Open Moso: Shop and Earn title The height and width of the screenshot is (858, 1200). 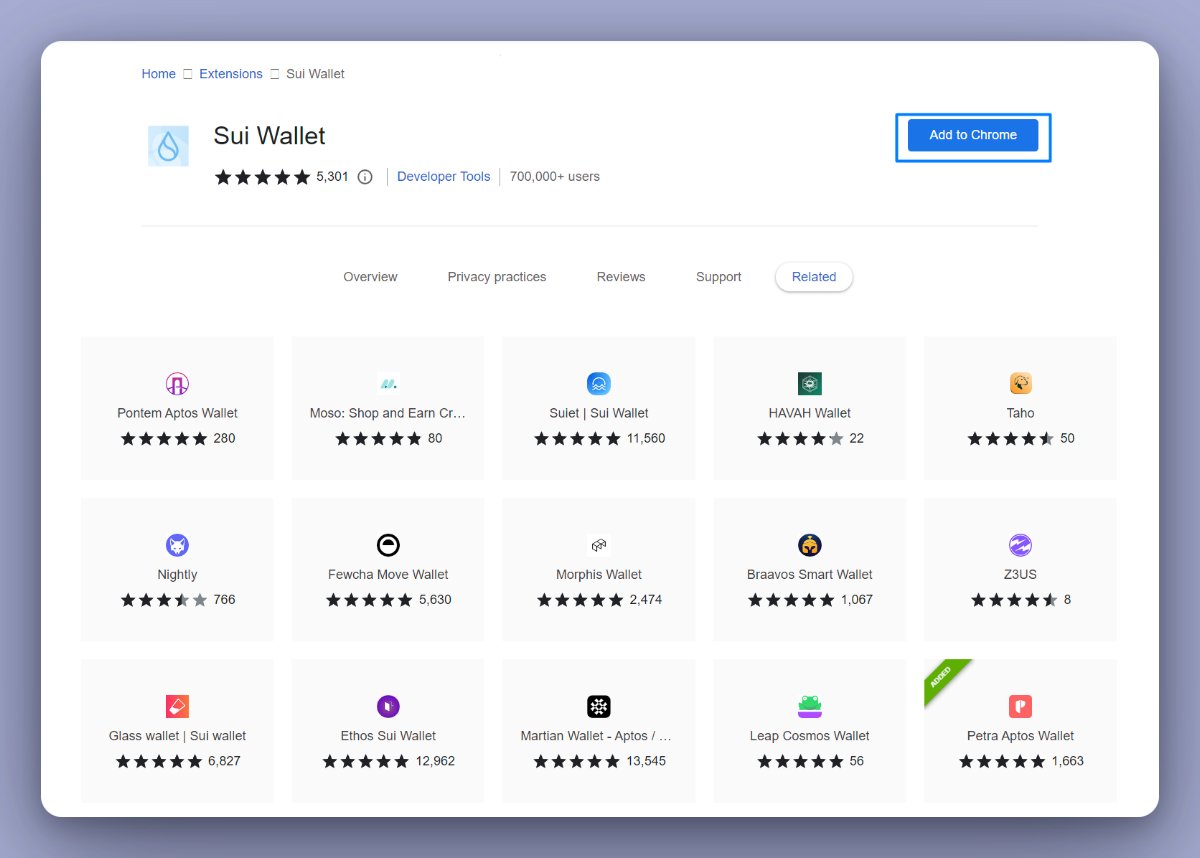tap(388, 413)
